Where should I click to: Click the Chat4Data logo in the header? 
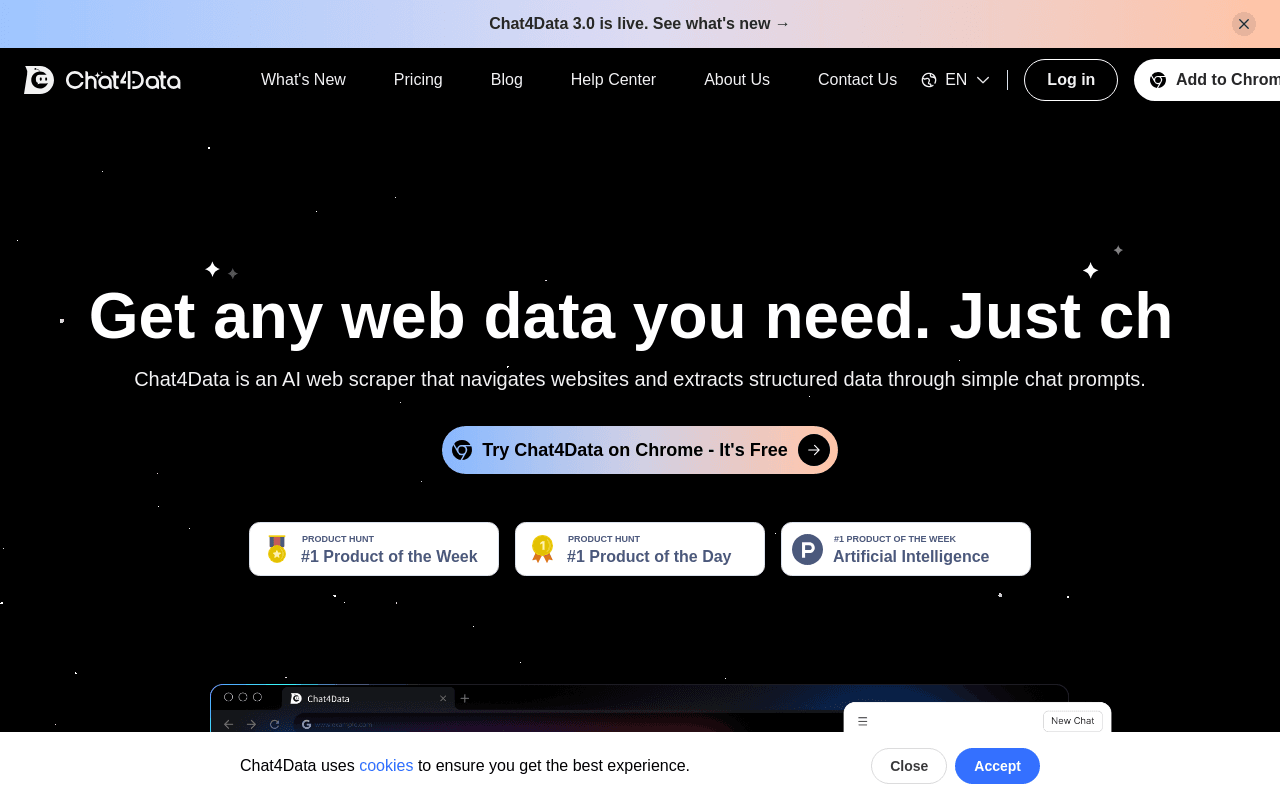pos(102,80)
